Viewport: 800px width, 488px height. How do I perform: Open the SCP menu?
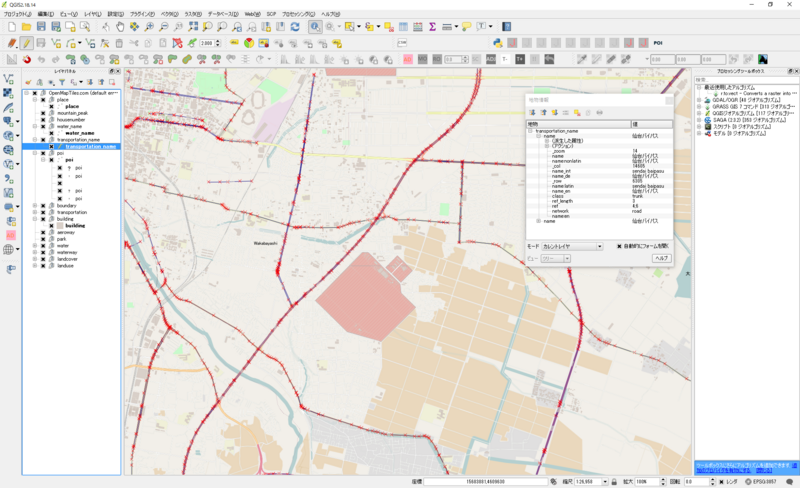[x=271, y=14]
